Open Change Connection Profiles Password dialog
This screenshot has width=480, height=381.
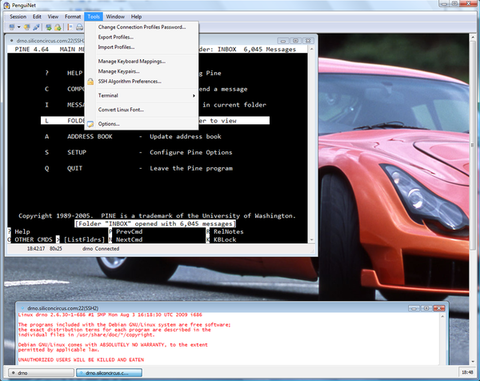coord(142,27)
